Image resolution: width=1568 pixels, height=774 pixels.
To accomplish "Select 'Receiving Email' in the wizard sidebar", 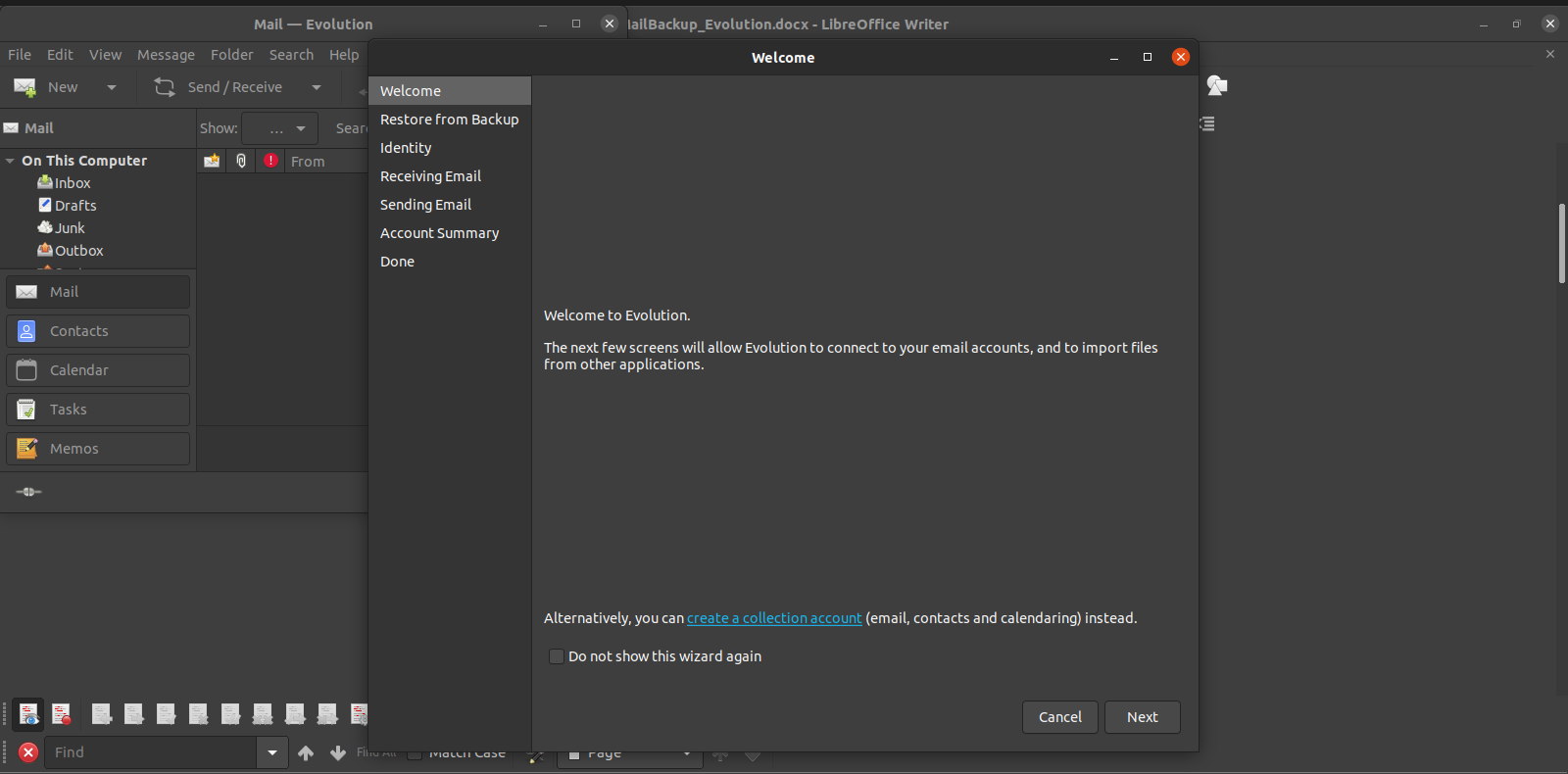I will click(450, 176).
